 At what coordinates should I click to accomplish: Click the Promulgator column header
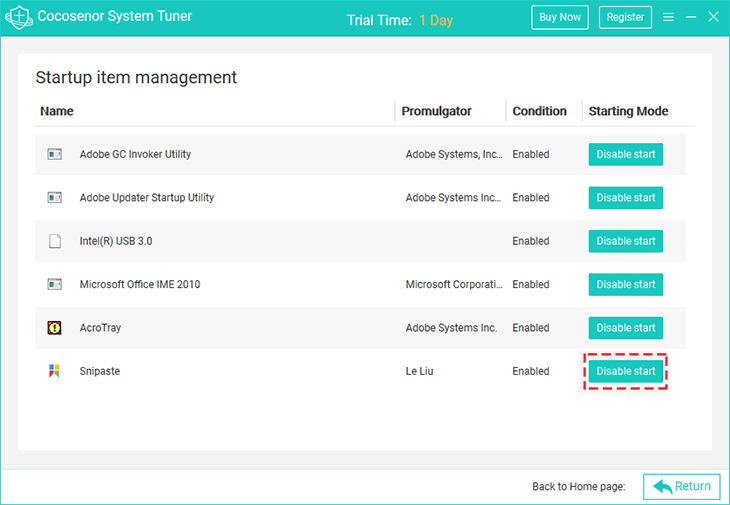click(436, 111)
